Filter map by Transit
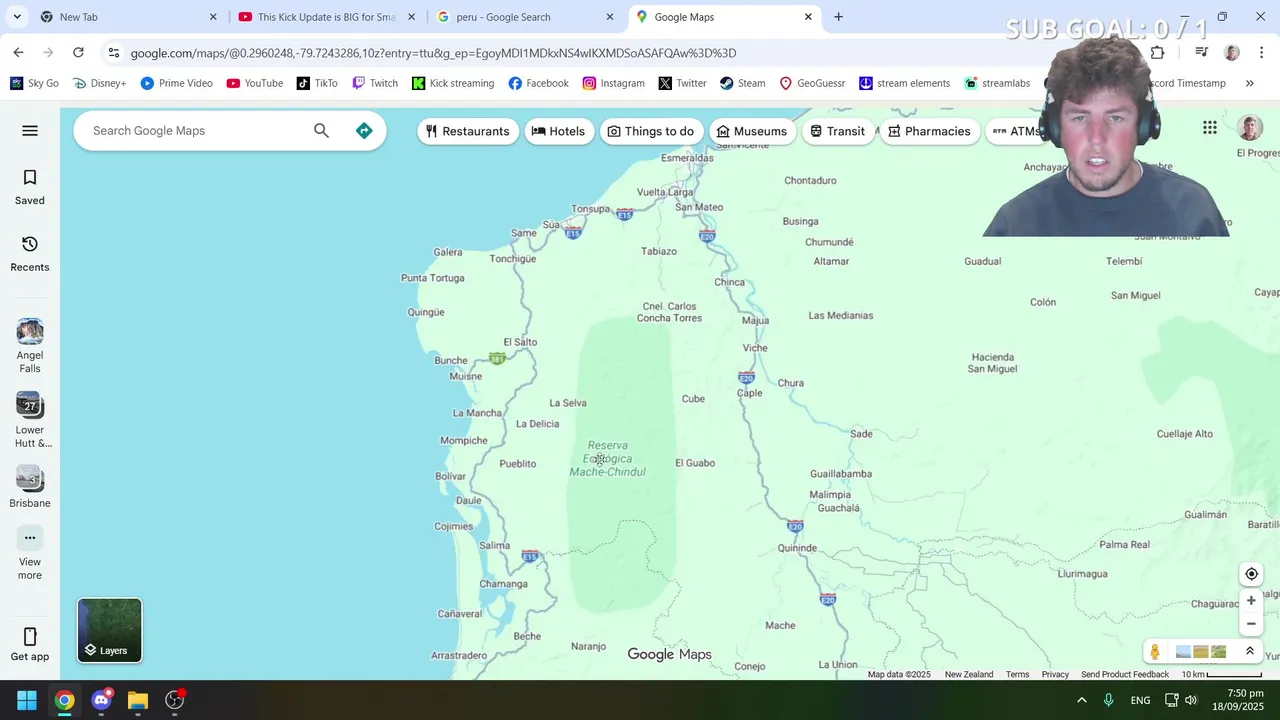Viewport: 1280px width, 720px height. [x=838, y=131]
